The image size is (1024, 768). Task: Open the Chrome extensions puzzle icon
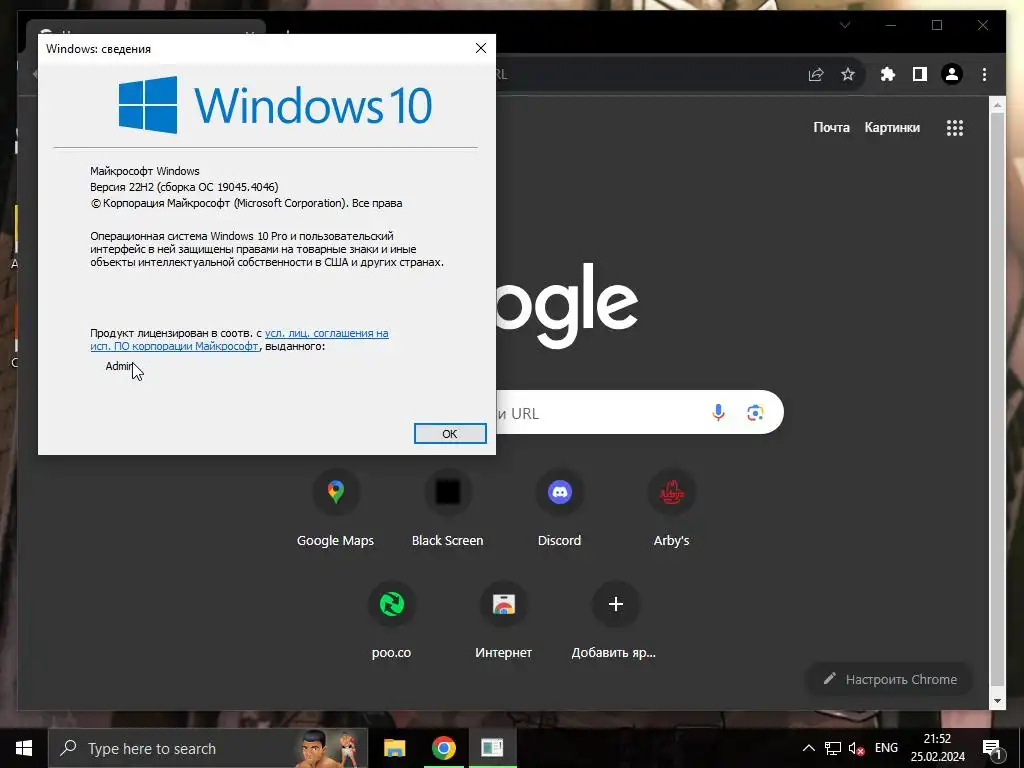pos(887,74)
